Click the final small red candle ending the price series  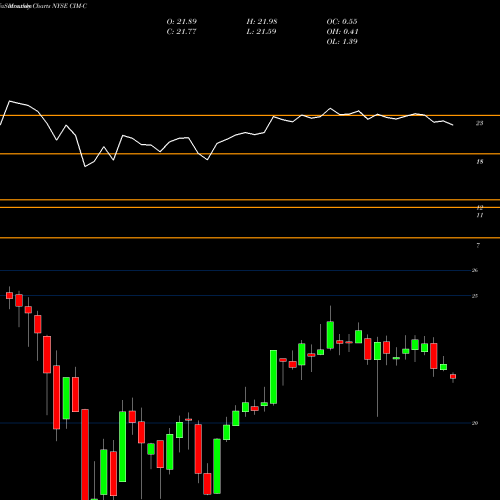click(x=453, y=376)
